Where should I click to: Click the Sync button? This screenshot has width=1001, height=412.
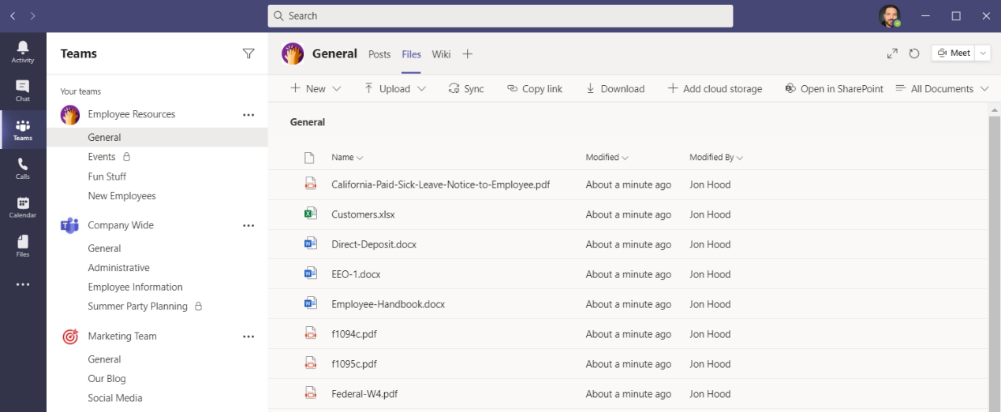coord(466,89)
